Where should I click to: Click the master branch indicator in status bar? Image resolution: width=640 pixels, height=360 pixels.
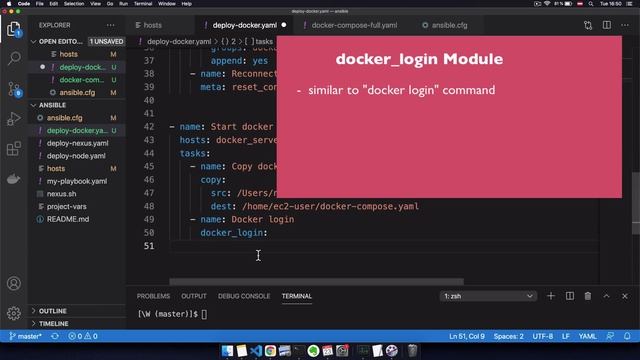[x=25, y=336]
